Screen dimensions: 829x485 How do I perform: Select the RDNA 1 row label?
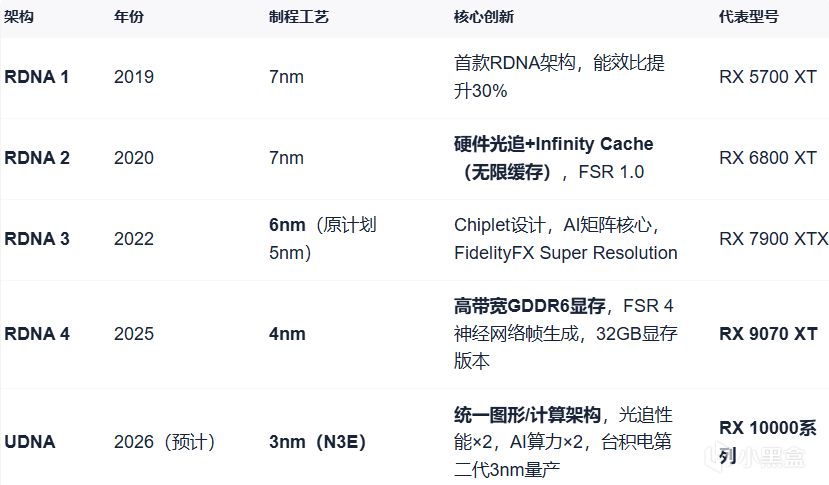coord(37,77)
